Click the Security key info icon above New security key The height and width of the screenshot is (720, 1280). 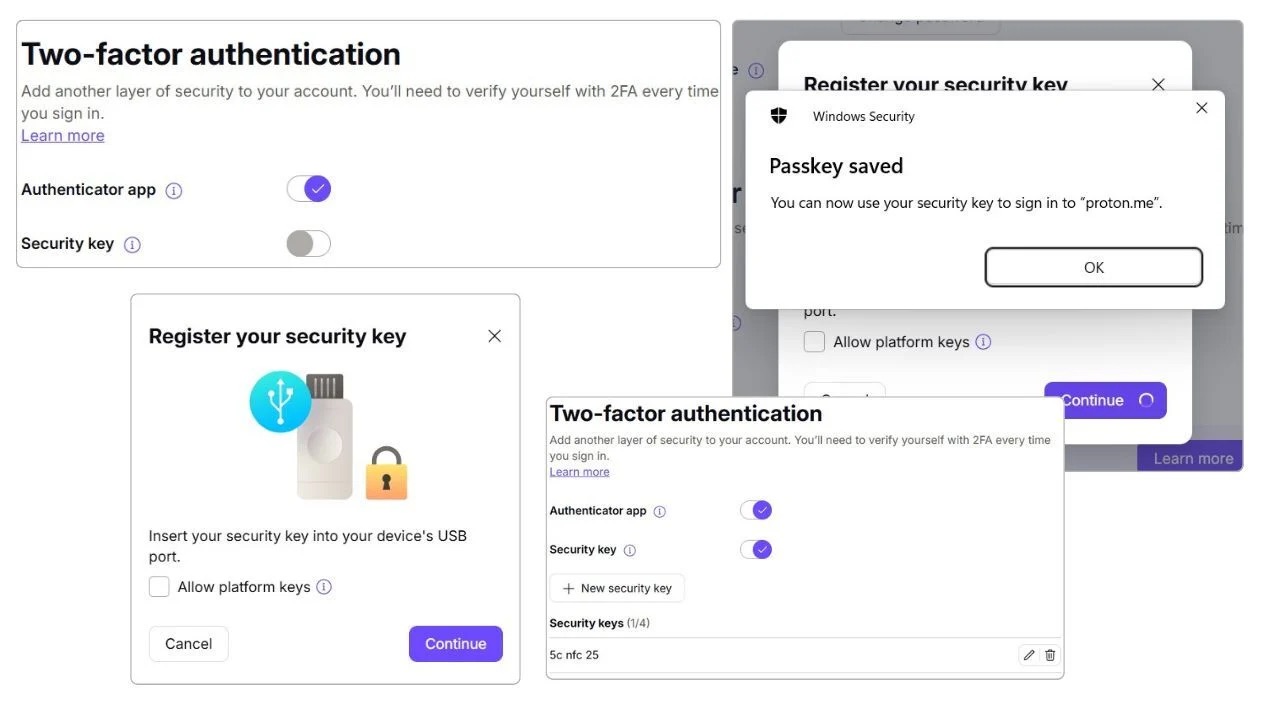coord(630,550)
